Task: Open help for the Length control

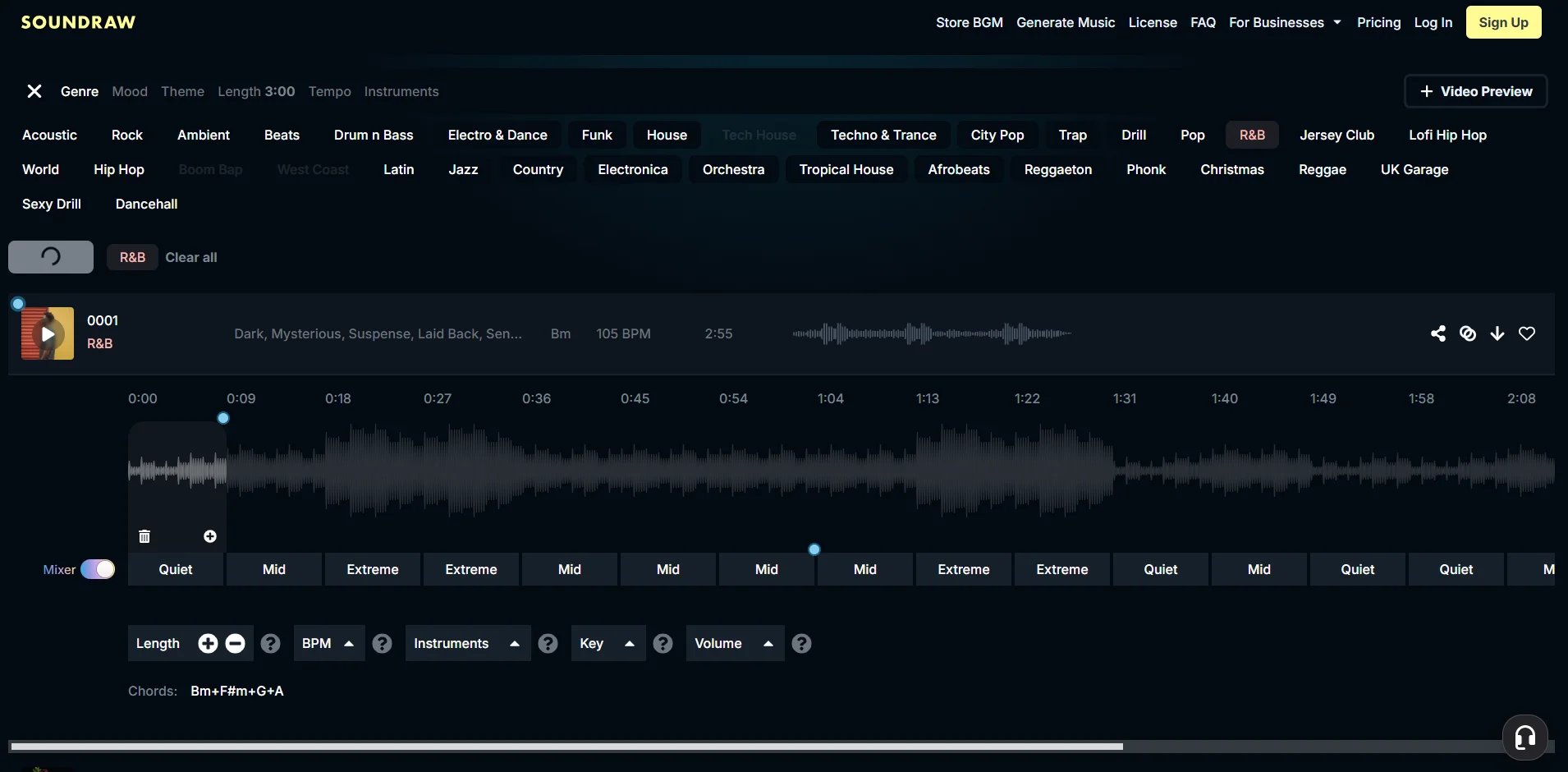Action: click(x=270, y=643)
